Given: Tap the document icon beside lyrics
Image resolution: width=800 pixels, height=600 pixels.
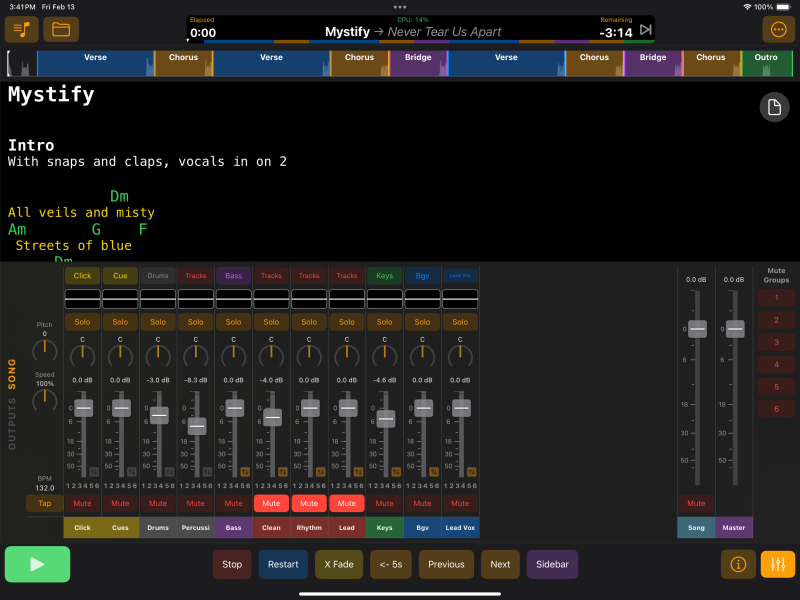Looking at the screenshot, I should 774,108.
